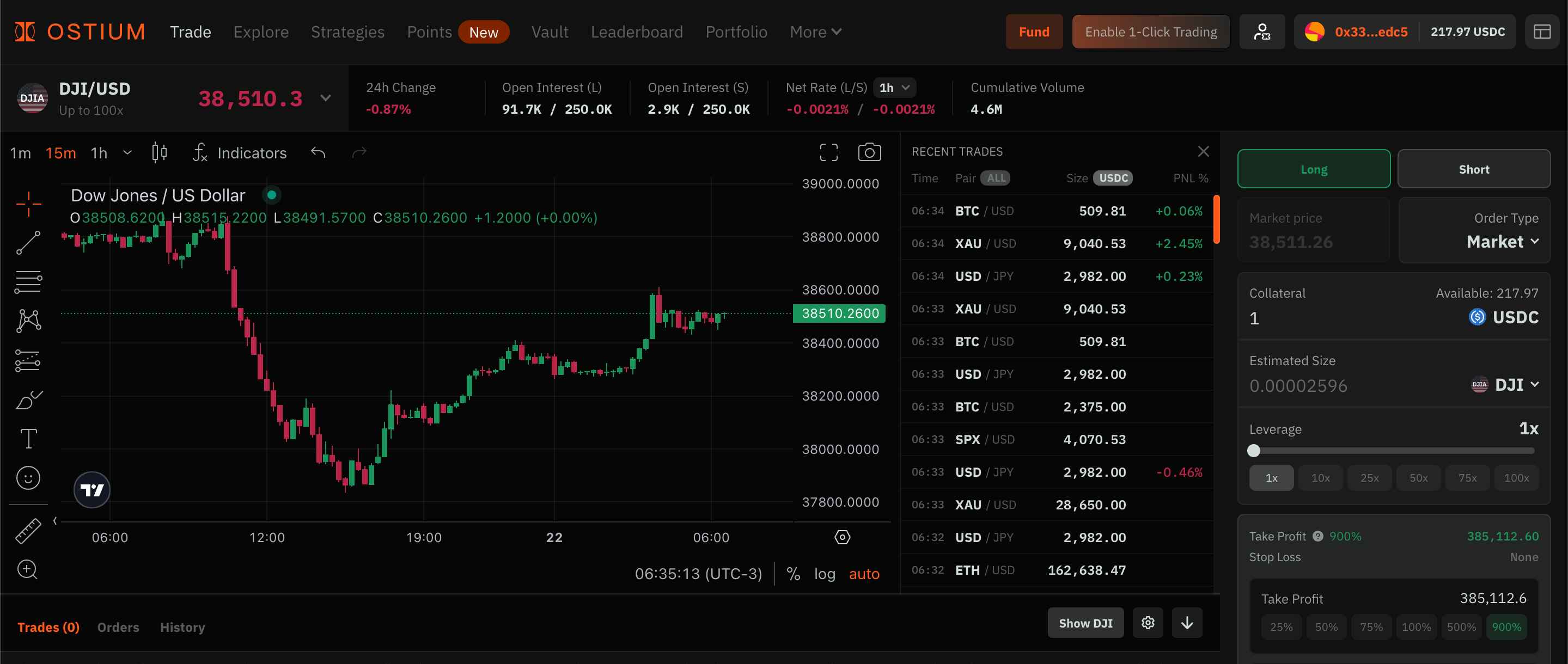
Task: Toggle auto scale on chart
Action: pyautogui.click(x=864, y=574)
